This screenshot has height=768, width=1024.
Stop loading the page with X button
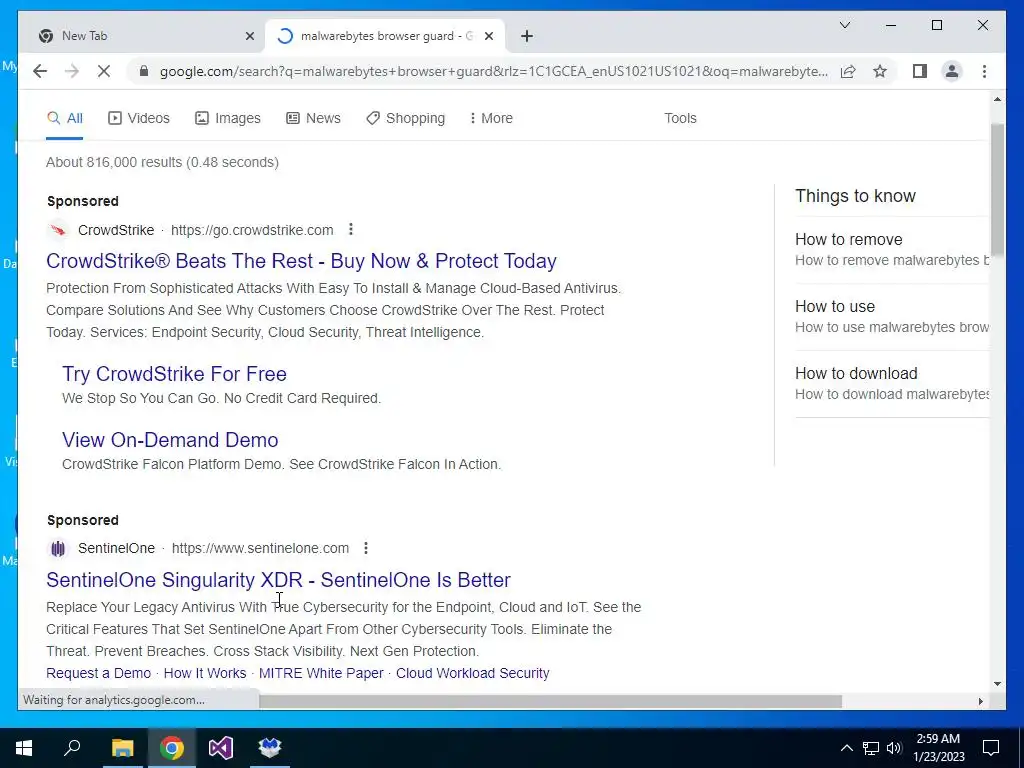(x=104, y=71)
